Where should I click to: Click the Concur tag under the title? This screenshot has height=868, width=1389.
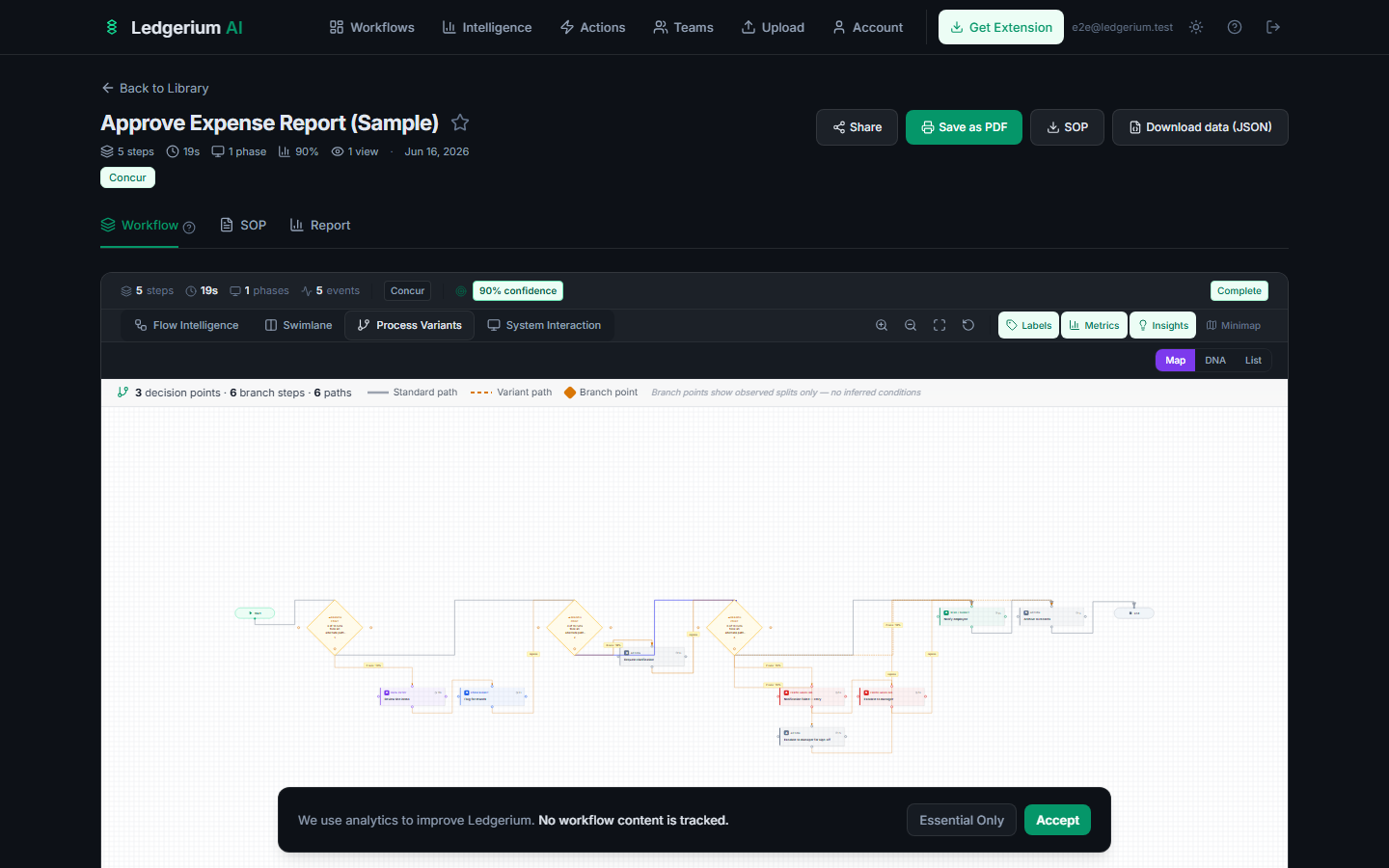(x=127, y=177)
